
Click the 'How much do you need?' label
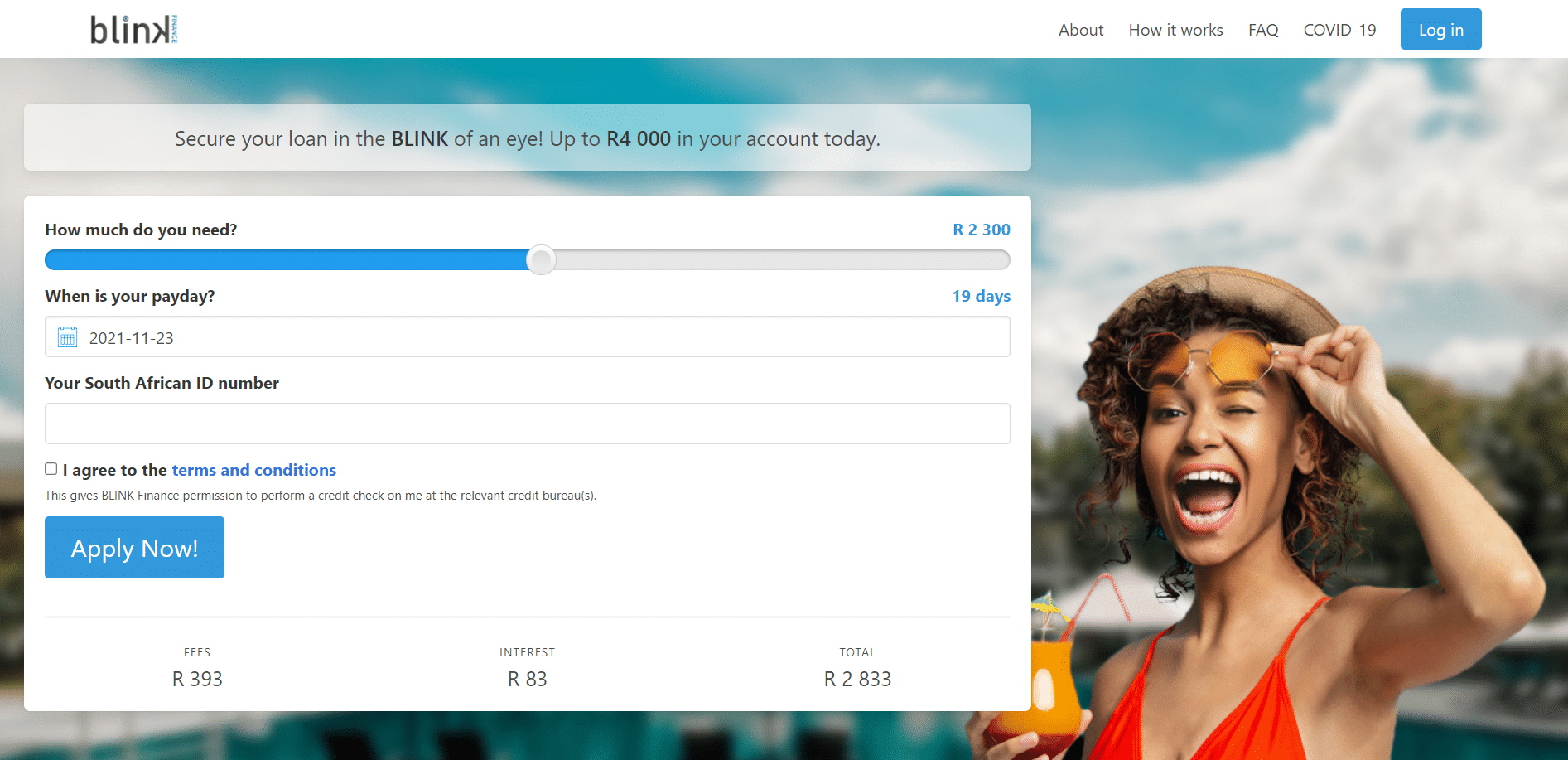coord(141,230)
